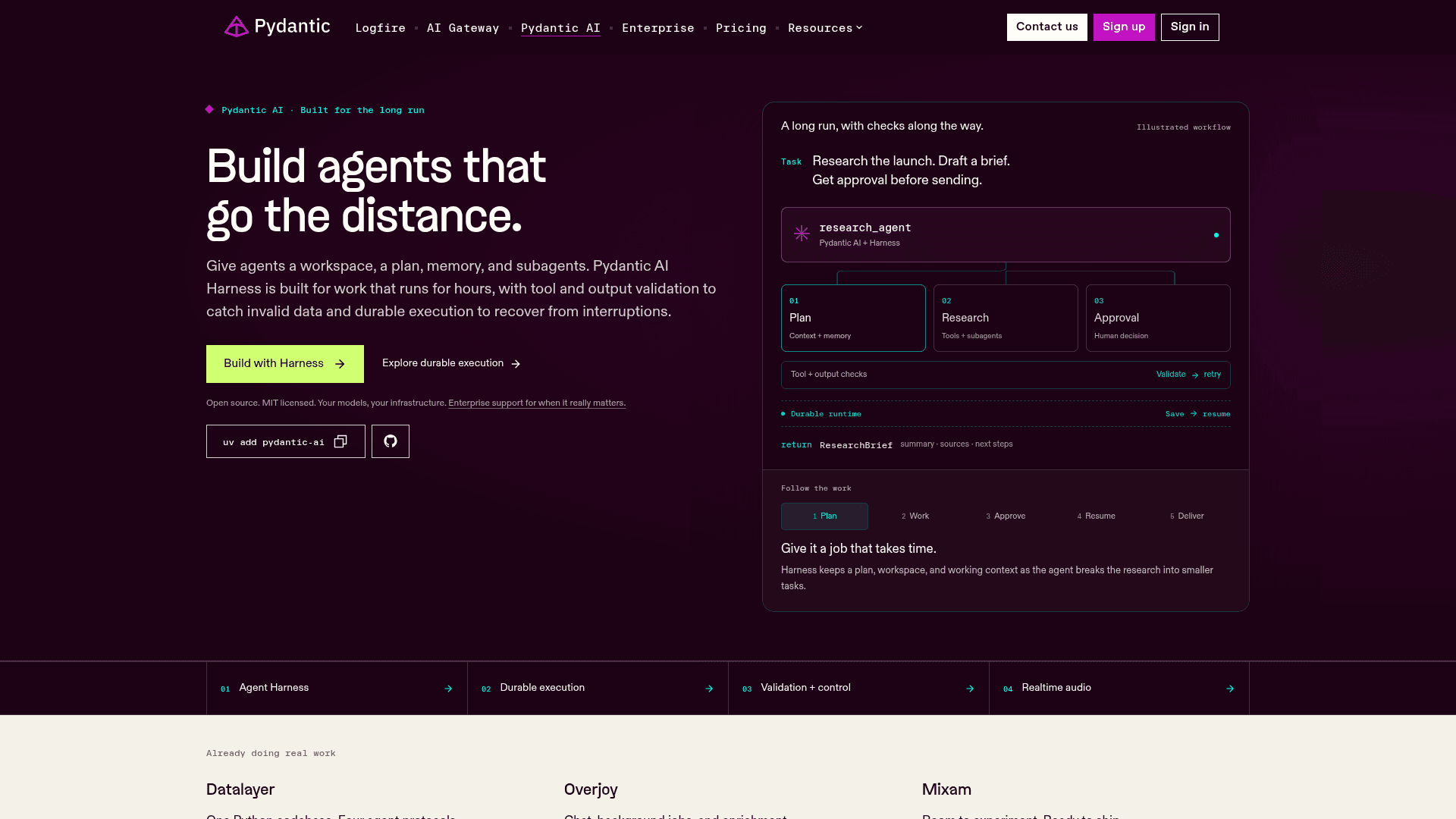Open the Pricing nav item
This screenshot has height=819, width=1456.
click(x=741, y=28)
